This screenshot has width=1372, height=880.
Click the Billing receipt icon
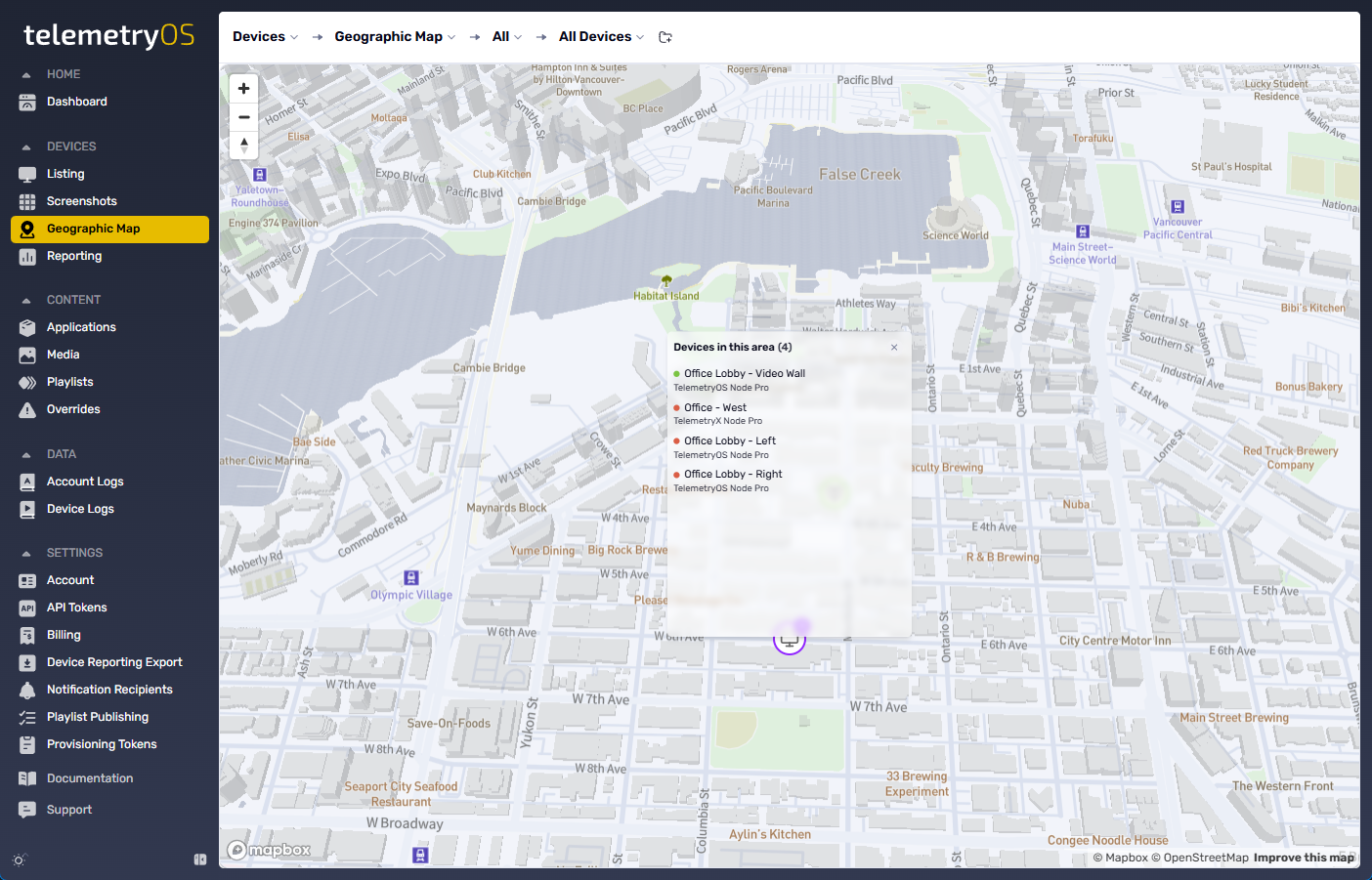click(27, 635)
